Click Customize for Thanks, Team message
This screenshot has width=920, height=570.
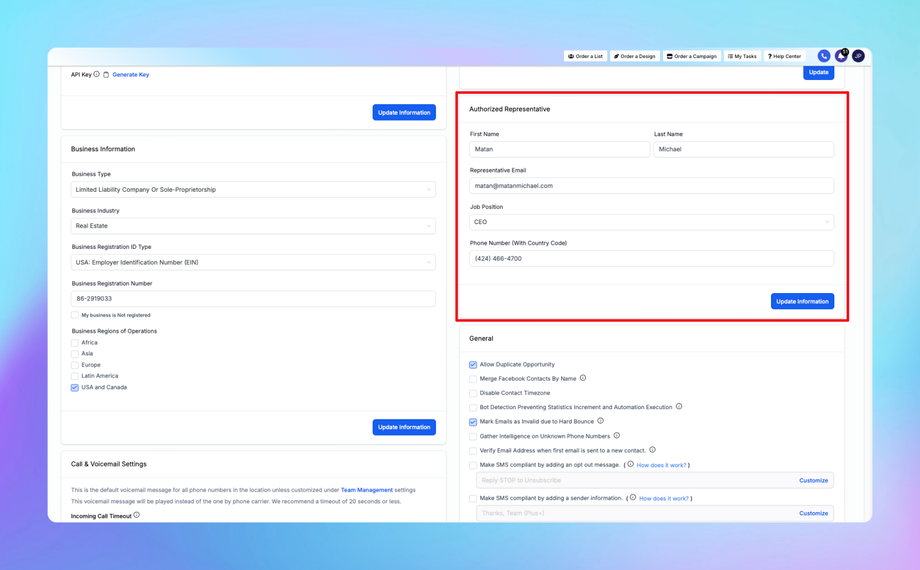point(813,513)
